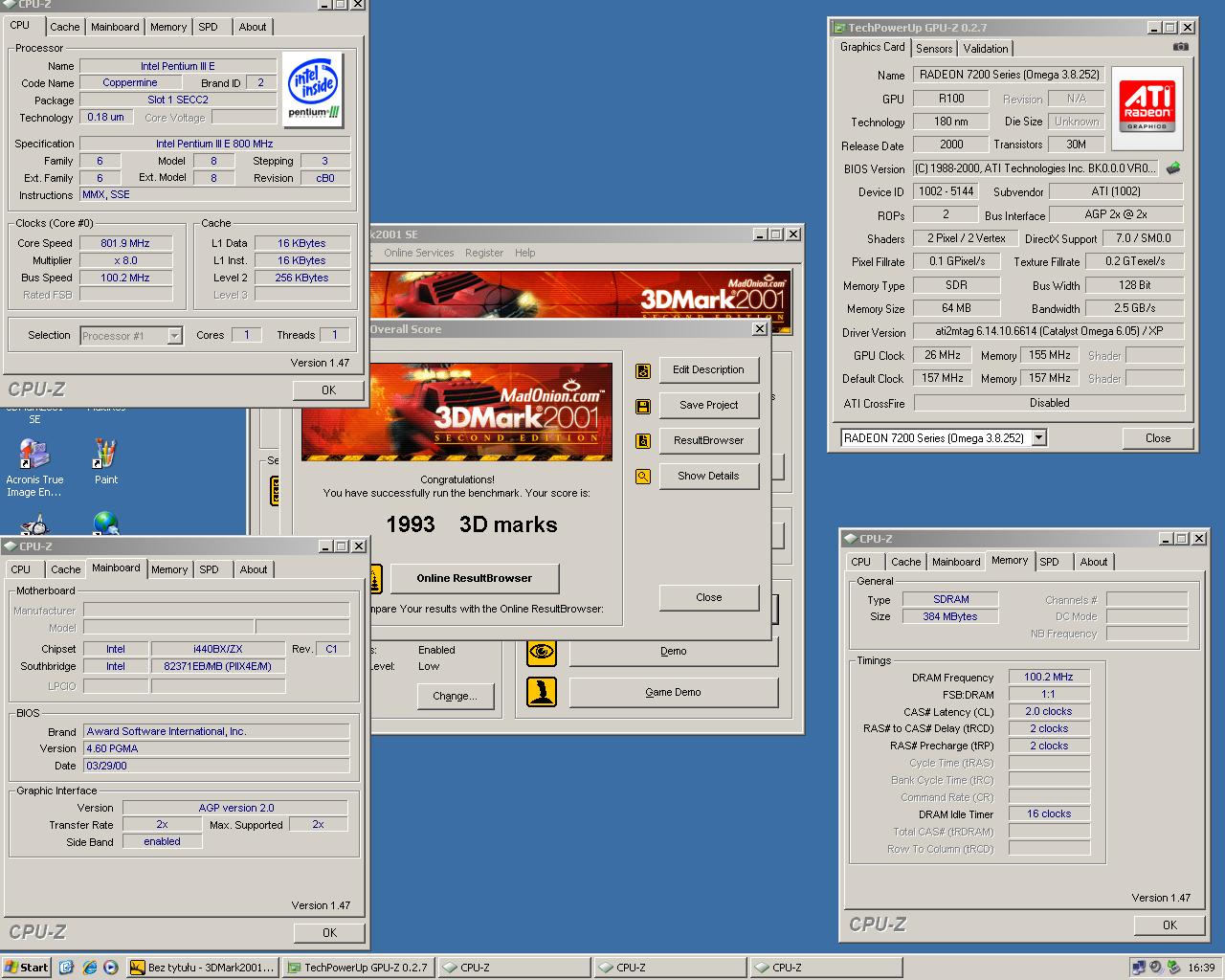Click the Edit Description document icon
Screen dimensions: 1225x980
[x=643, y=370]
